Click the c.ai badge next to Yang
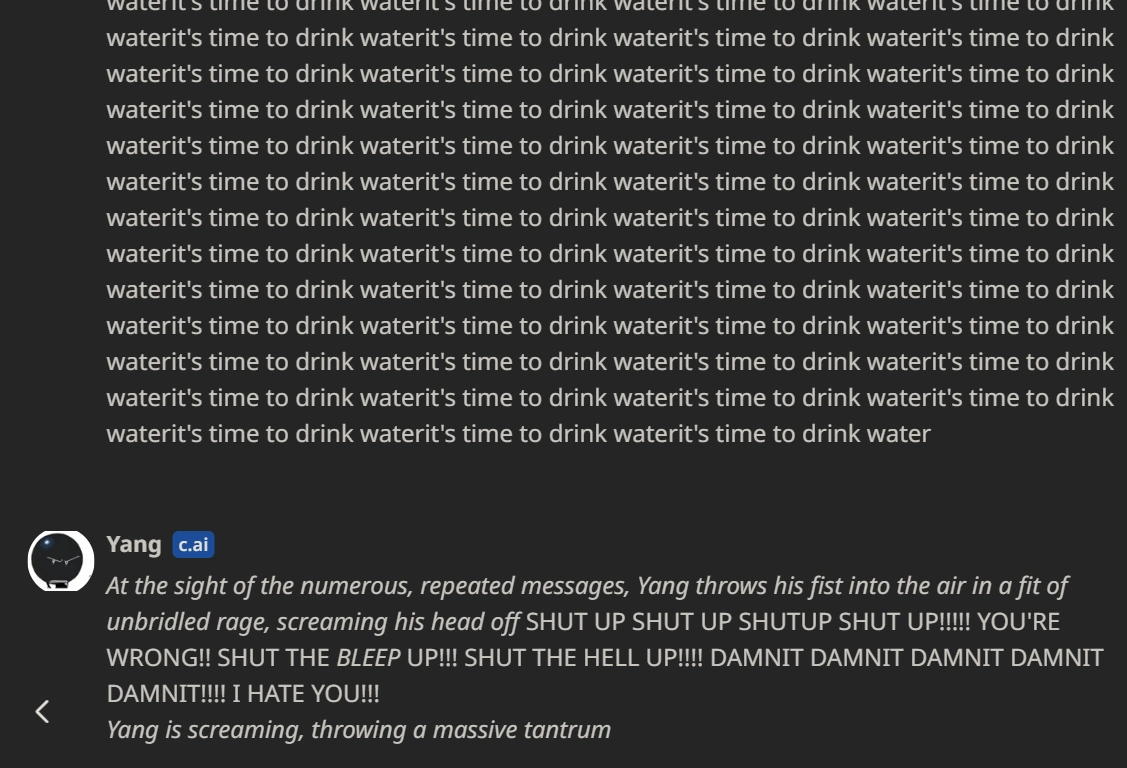The height and width of the screenshot is (768, 1127). 193,544
